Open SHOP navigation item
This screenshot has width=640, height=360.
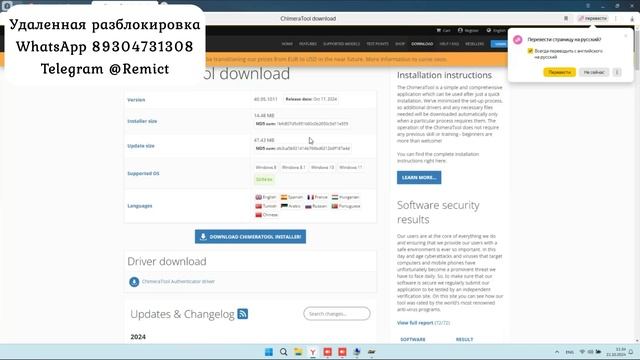400,44
